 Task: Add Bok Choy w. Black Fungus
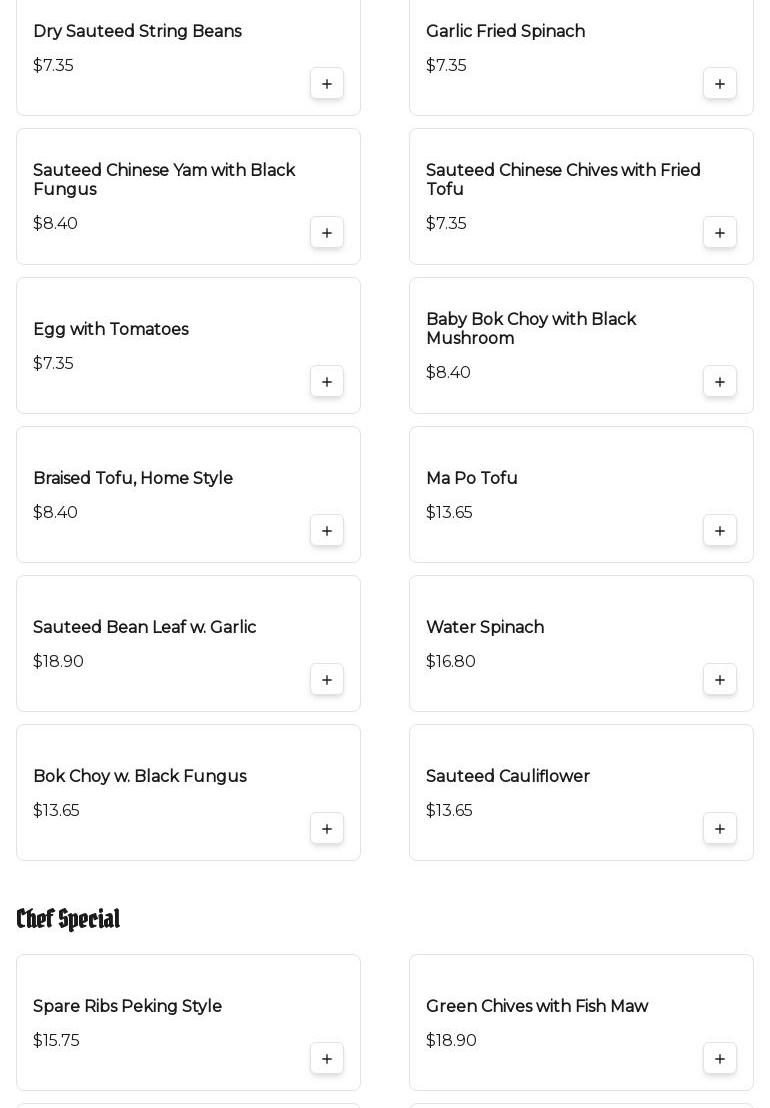coord(327,829)
